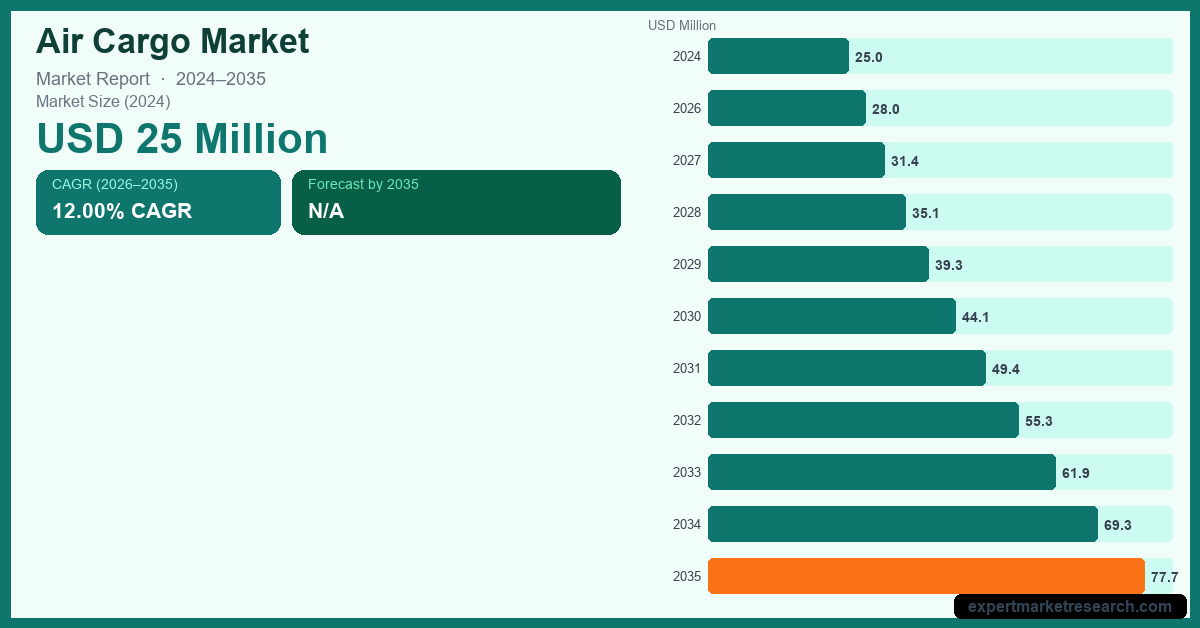Click the Air Cargo Market title
1200x628 pixels.
click(173, 41)
